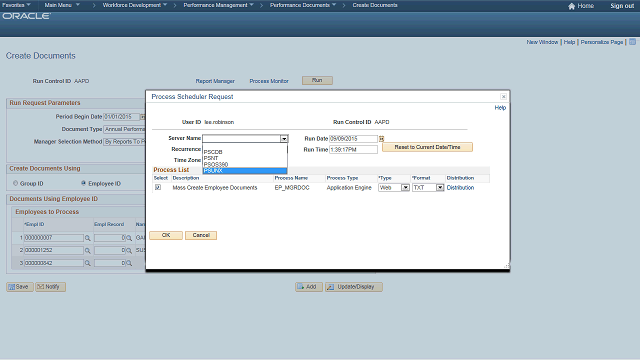Open Personalize Page link
The height and width of the screenshot is (360, 640).
[602, 42]
